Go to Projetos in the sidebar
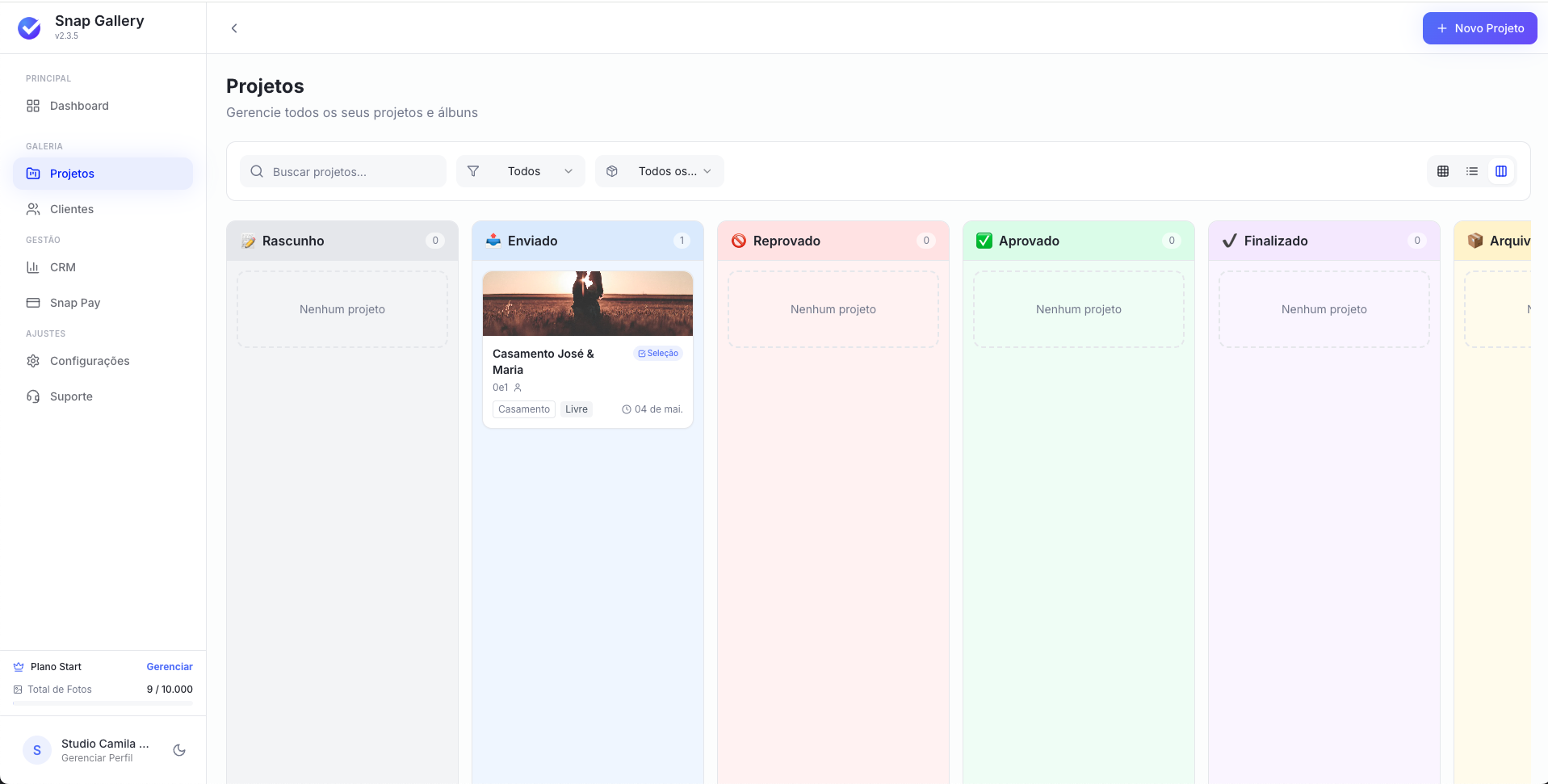The image size is (1548, 784). [x=103, y=174]
